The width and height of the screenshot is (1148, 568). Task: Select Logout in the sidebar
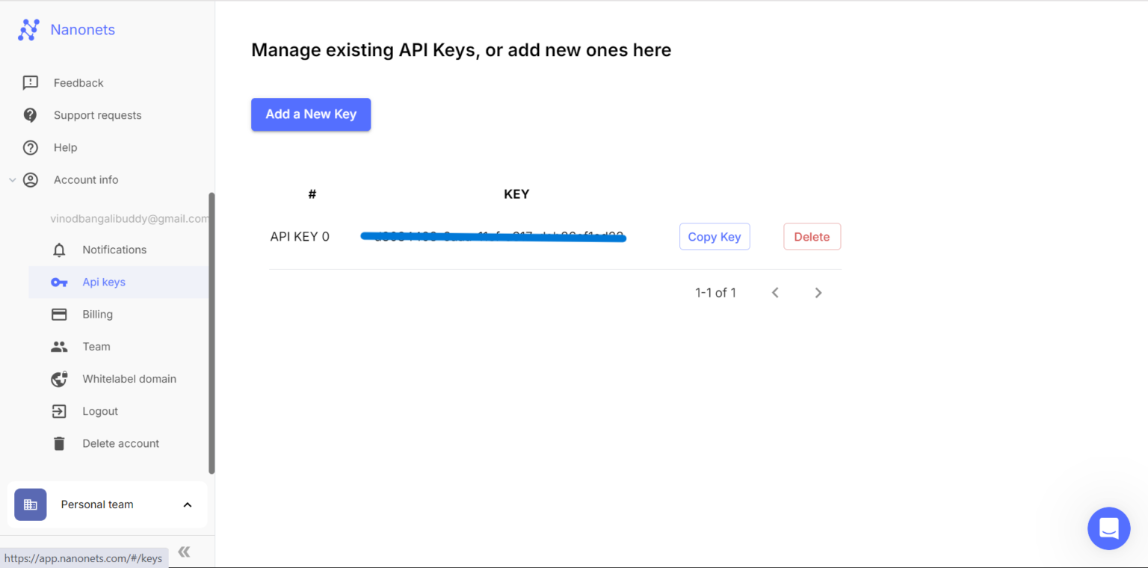pos(100,411)
